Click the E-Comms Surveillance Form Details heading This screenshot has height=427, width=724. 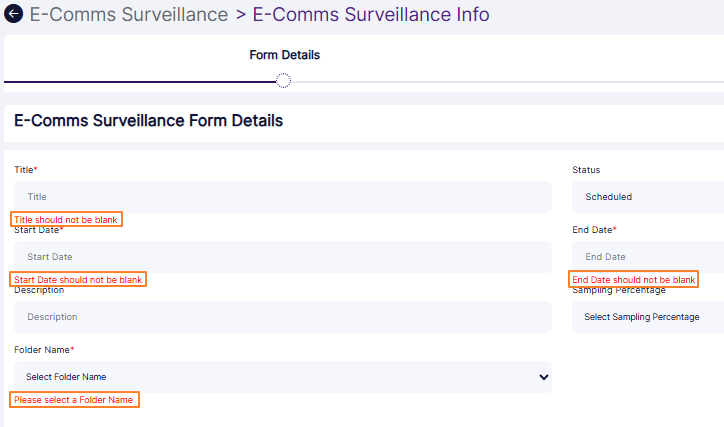[x=148, y=121]
